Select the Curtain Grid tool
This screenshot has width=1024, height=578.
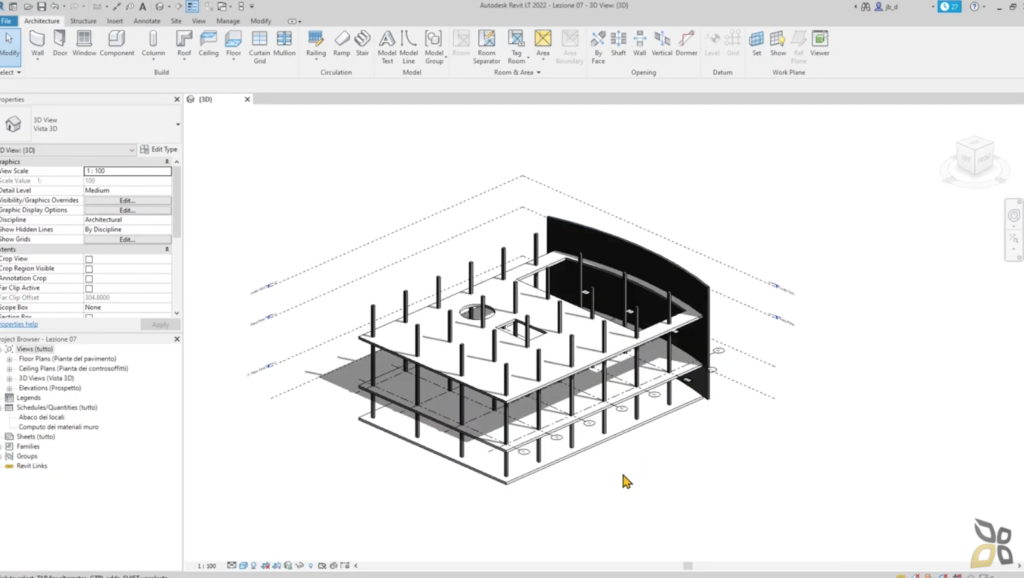[259, 47]
